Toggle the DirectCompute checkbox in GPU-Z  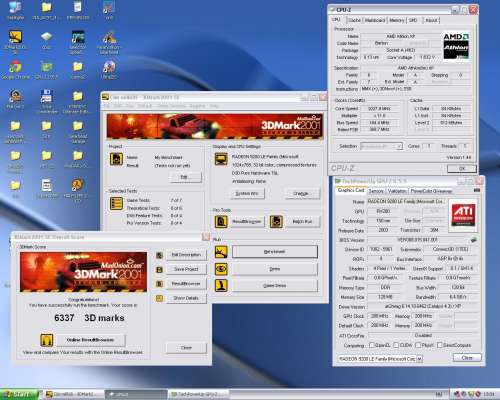pos(440,345)
